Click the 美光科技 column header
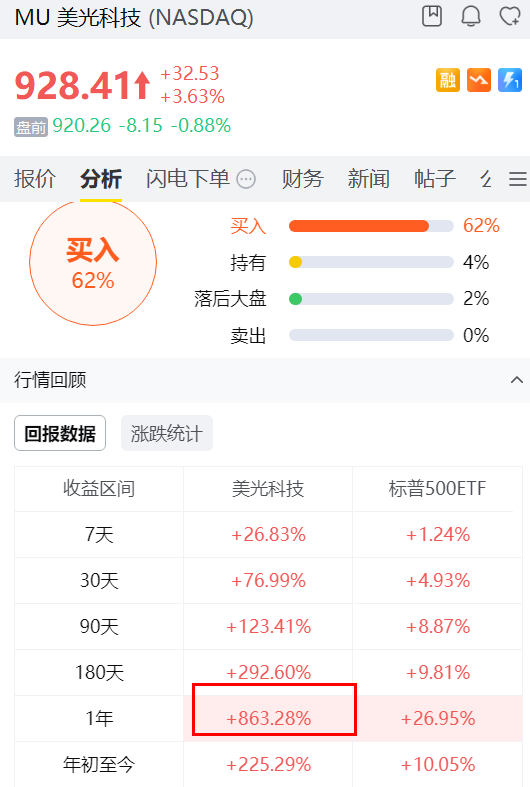 coord(268,488)
